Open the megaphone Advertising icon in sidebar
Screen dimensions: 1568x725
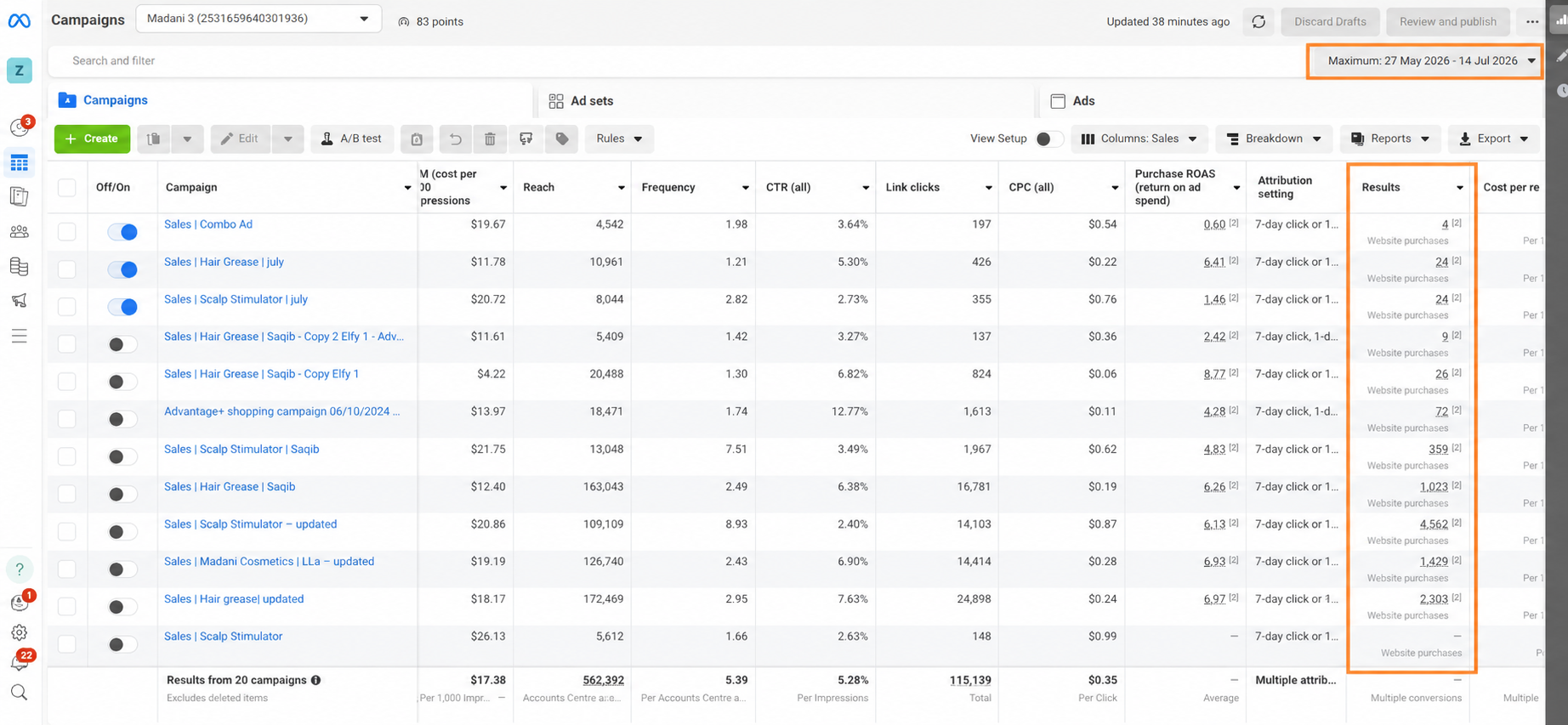(19, 300)
